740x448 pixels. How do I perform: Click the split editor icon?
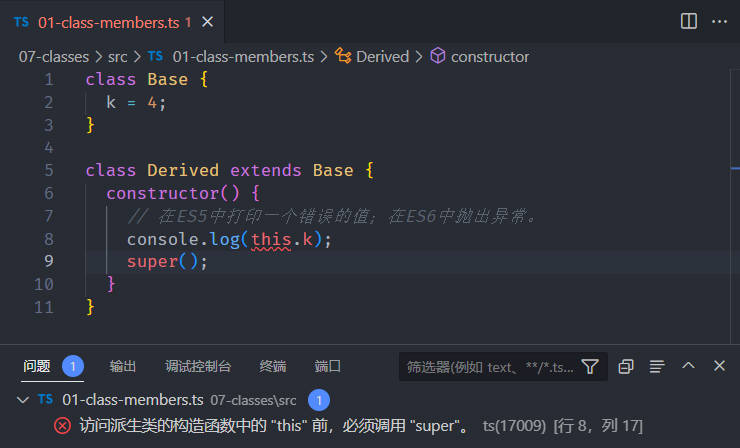pyautogui.click(x=688, y=21)
